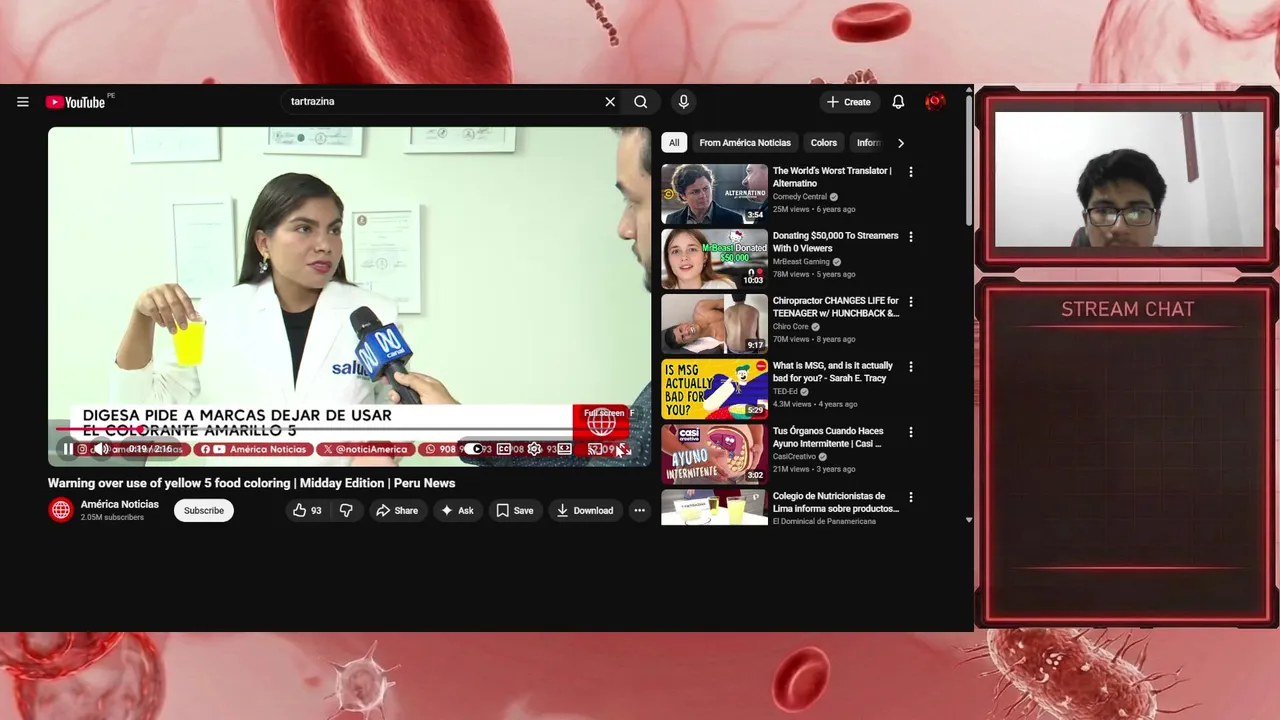Open the player settings gear
Viewport: 1280px width, 720px height.
pyautogui.click(x=534, y=449)
